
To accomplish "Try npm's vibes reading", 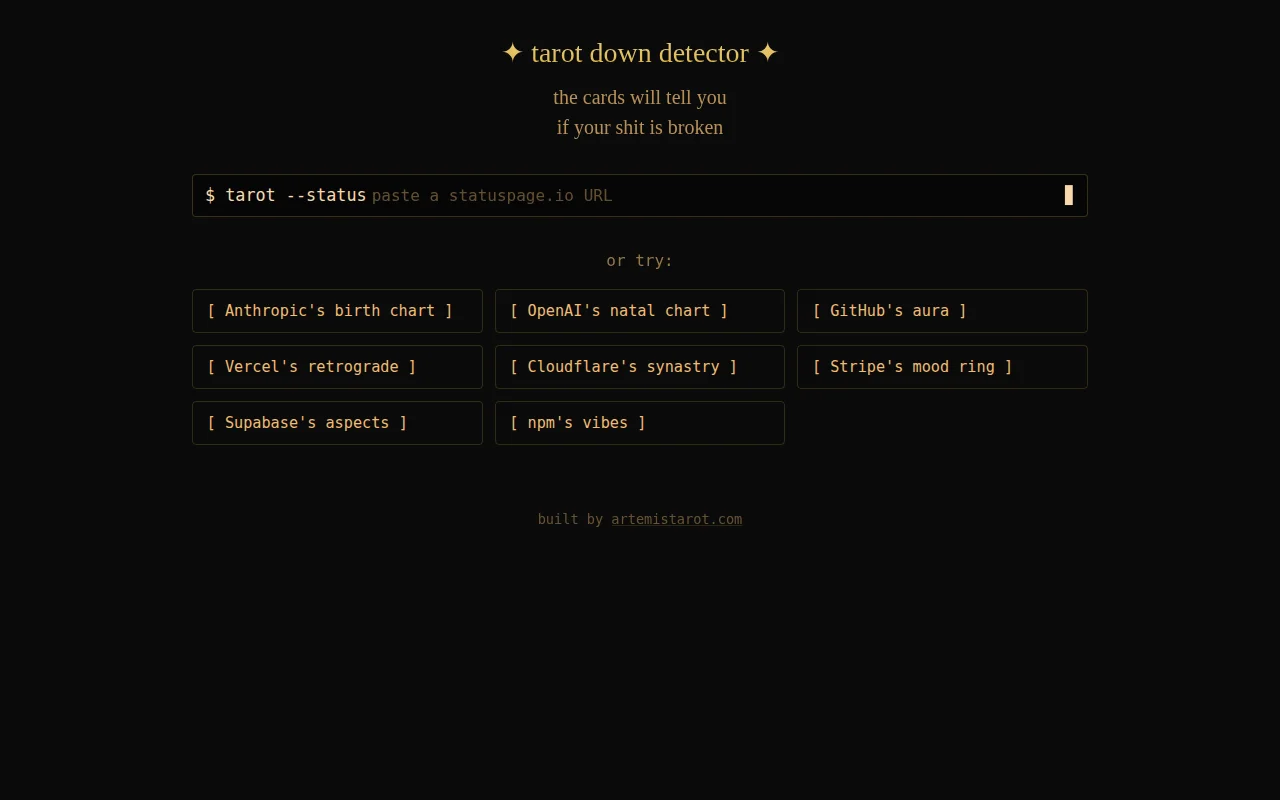I will (640, 423).
